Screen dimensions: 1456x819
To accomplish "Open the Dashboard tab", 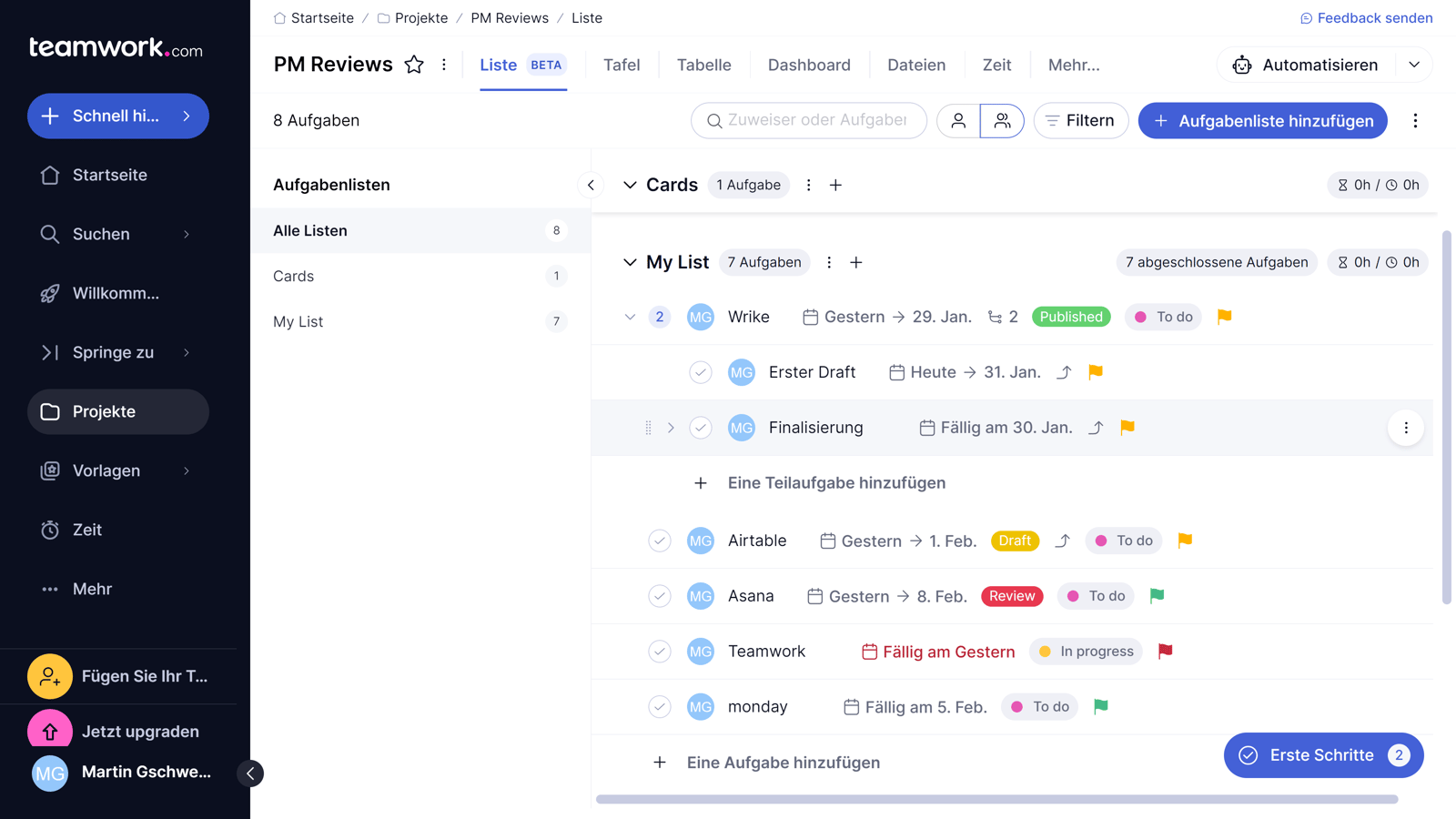I will pos(809,65).
